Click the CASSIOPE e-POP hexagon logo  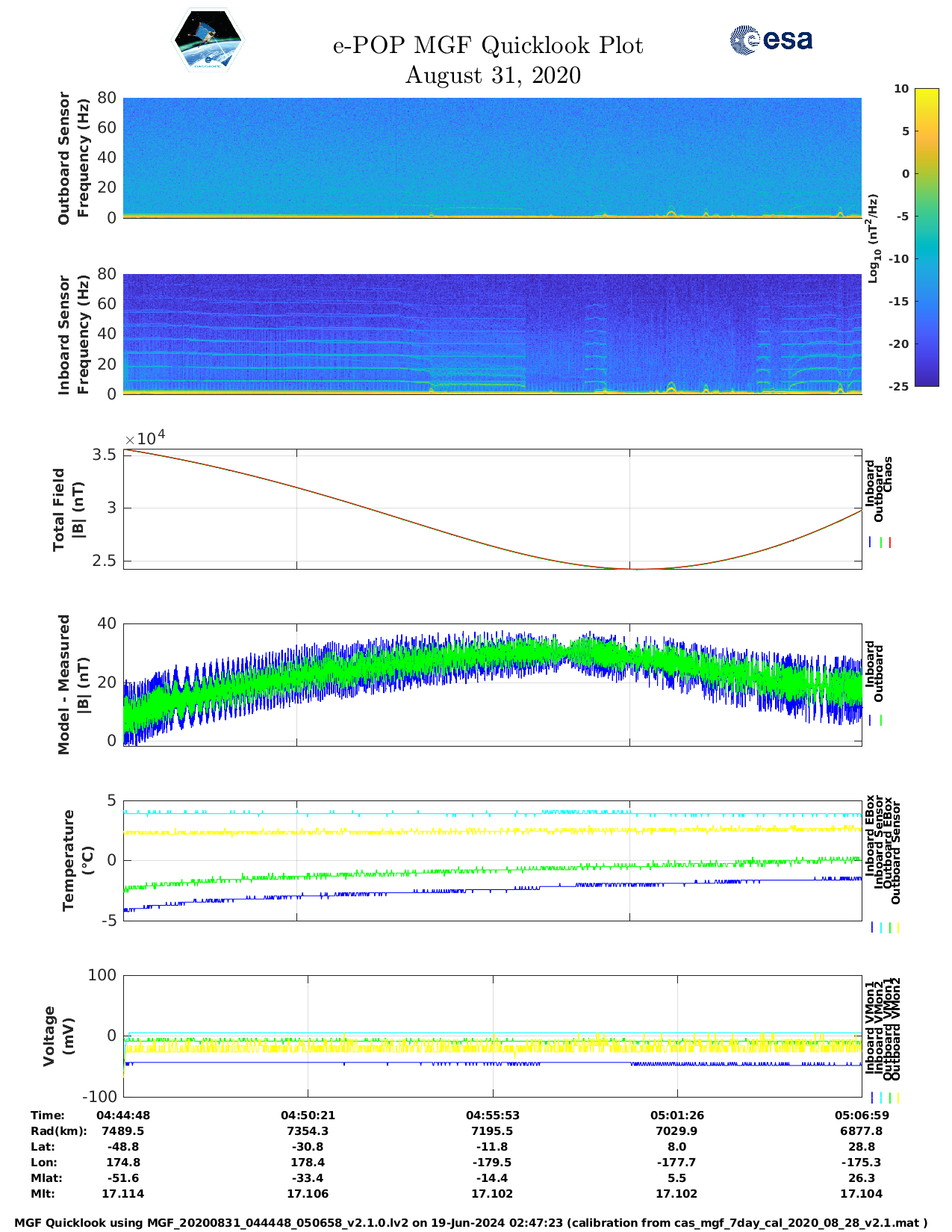tap(208, 40)
